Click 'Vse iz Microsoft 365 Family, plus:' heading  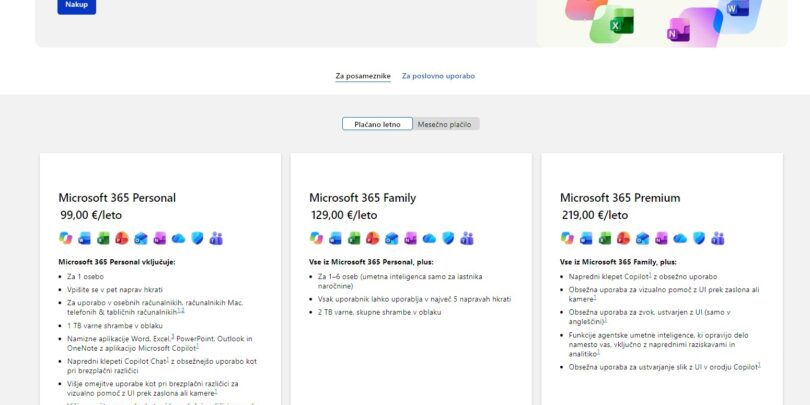(618, 262)
